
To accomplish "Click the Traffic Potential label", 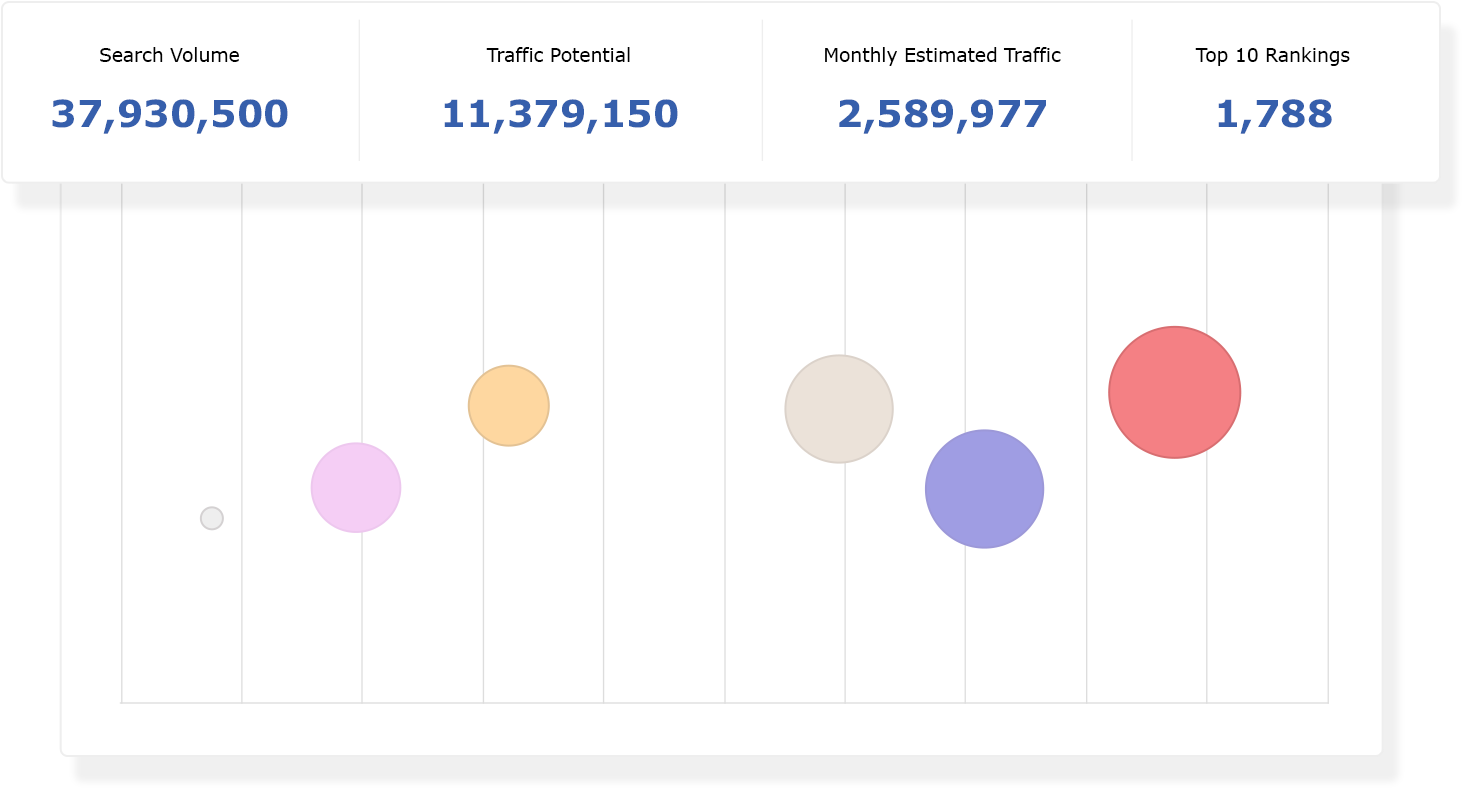I will [558, 56].
